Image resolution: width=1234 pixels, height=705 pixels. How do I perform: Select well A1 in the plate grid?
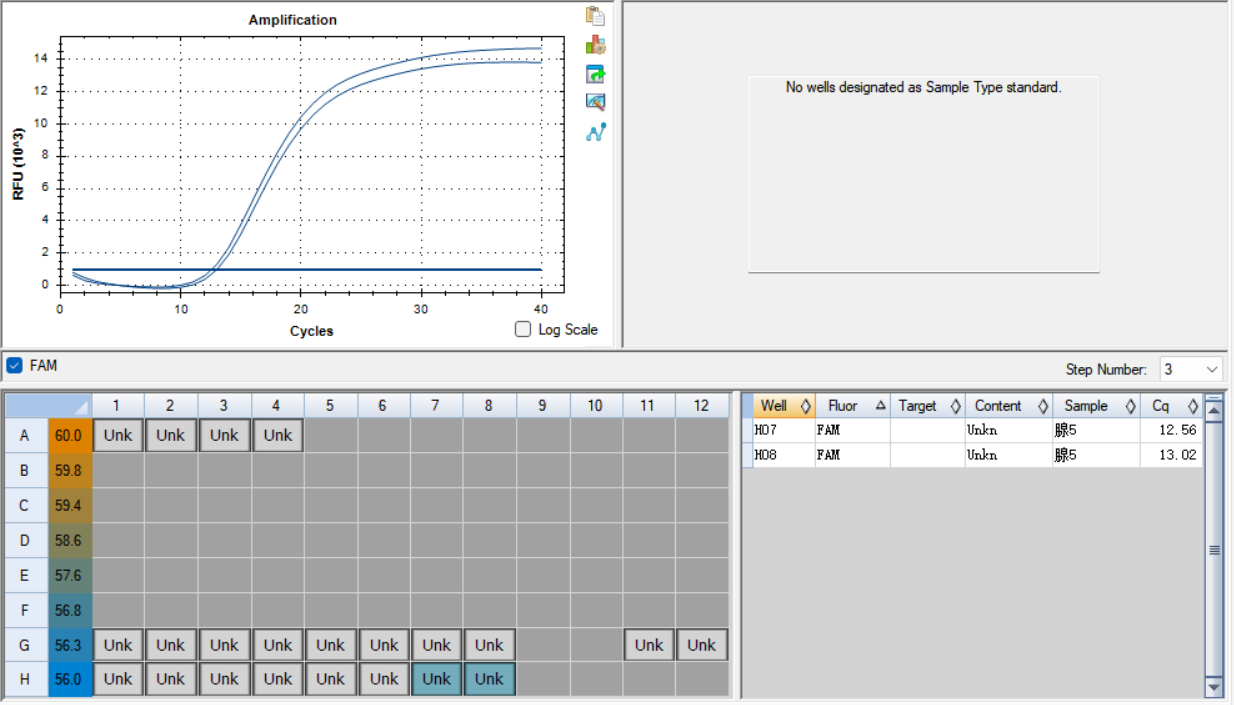tap(118, 435)
